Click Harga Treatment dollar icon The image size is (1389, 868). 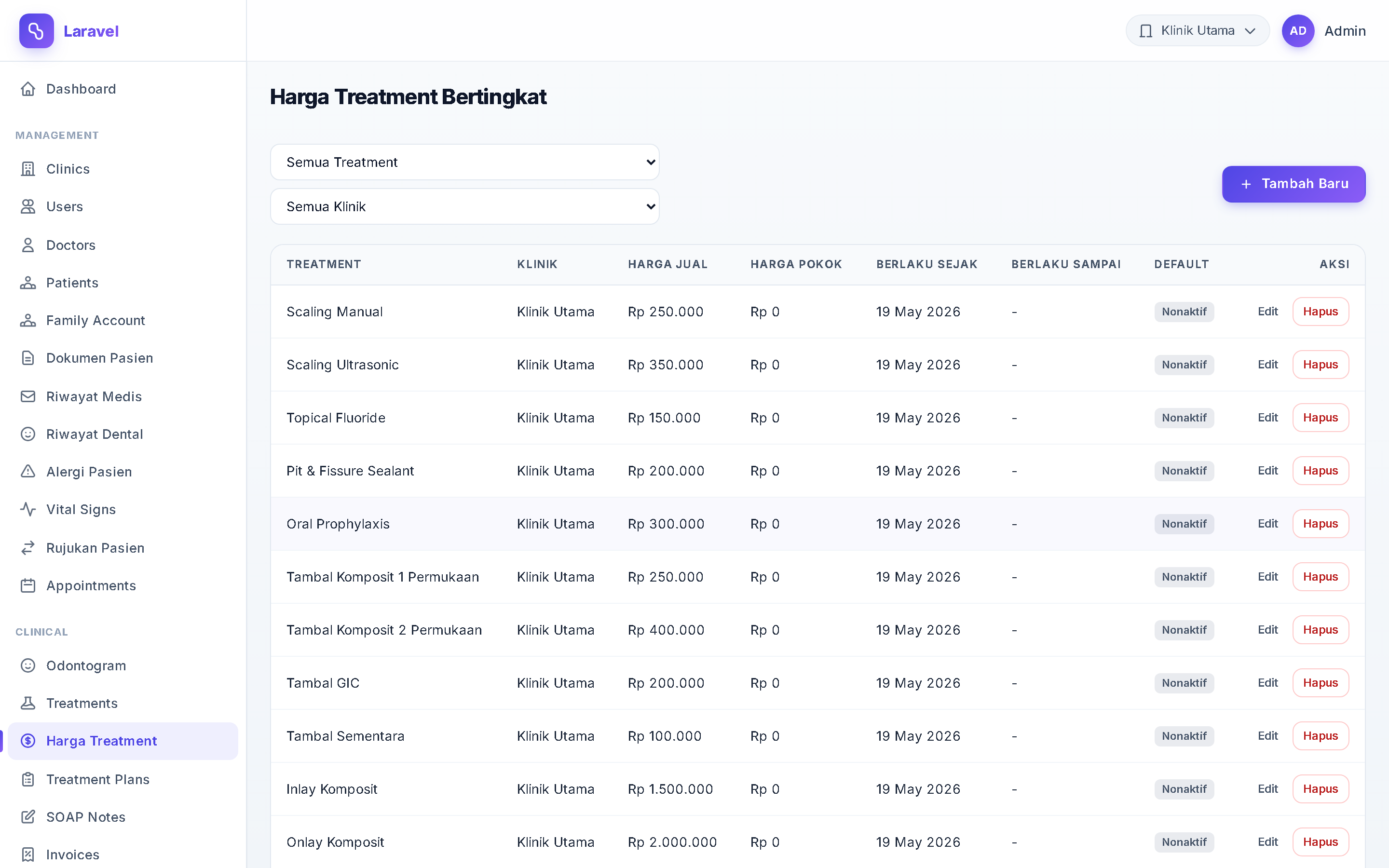(27, 741)
